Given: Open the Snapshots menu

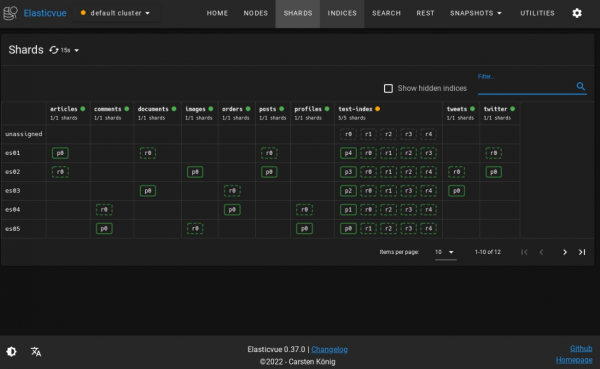Looking at the screenshot, I should pyautogui.click(x=476, y=13).
